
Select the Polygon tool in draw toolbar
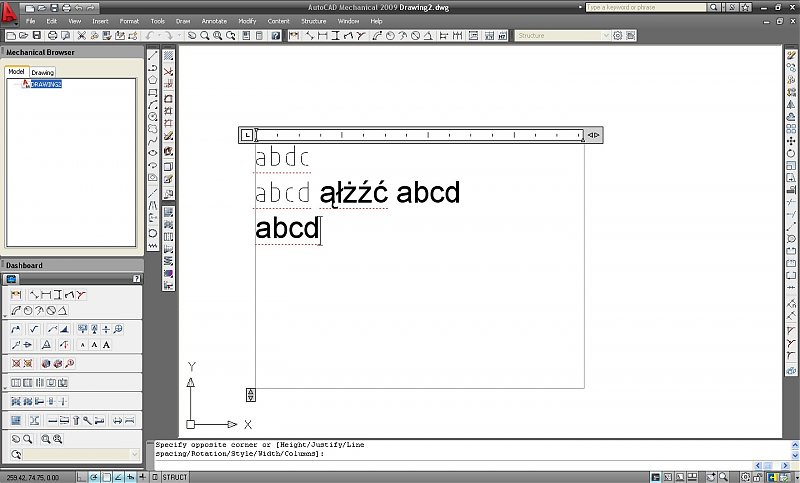coord(153,80)
